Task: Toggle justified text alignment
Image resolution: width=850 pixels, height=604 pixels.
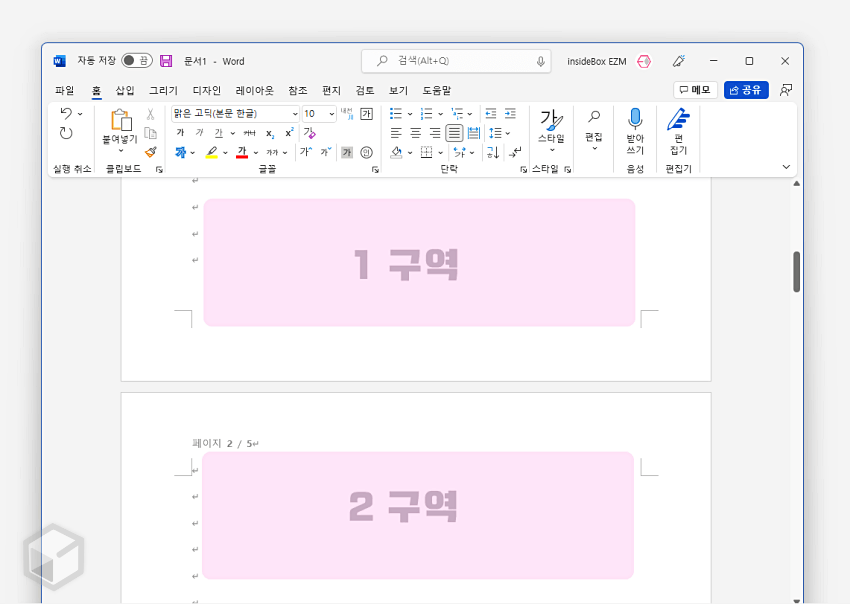Action: 455,133
